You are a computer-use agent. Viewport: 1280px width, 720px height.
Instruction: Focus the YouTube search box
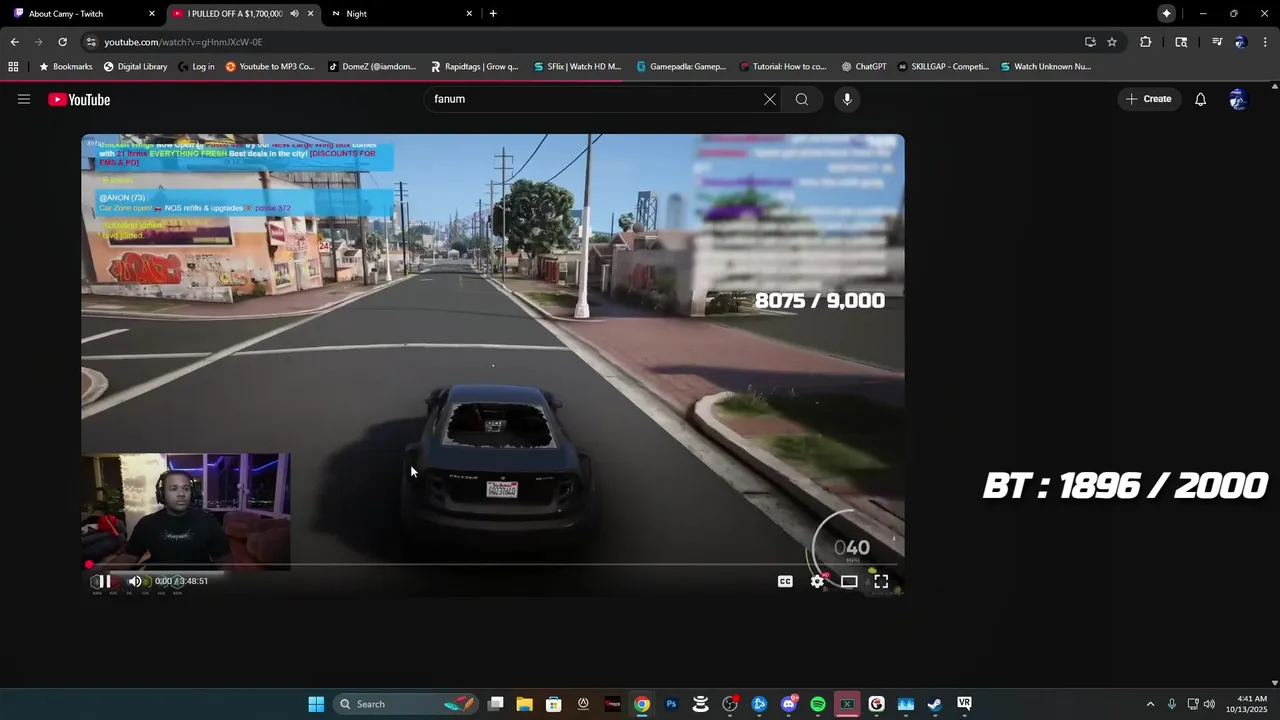[x=595, y=99]
